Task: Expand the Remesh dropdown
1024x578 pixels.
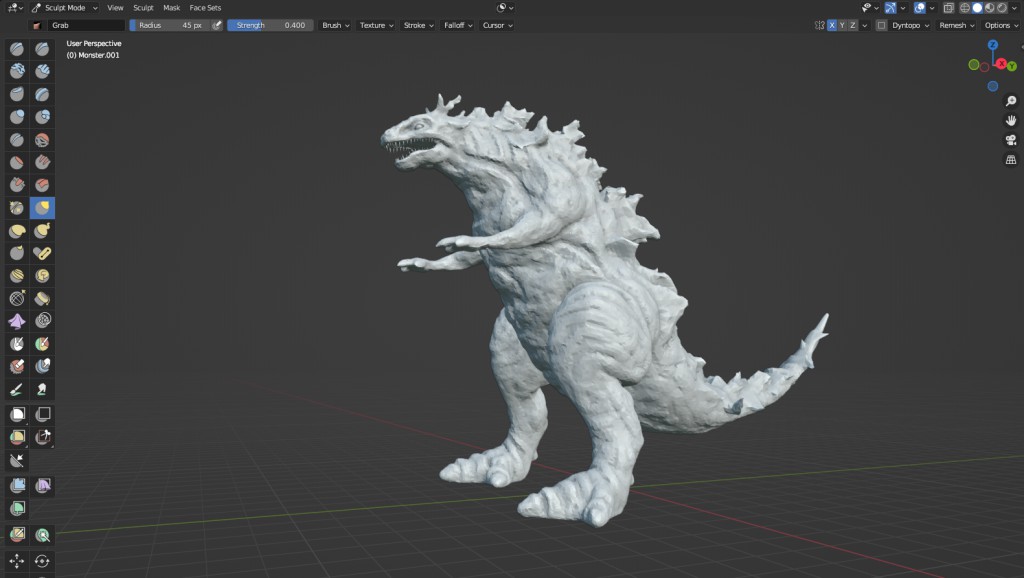Action: [x=956, y=25]
